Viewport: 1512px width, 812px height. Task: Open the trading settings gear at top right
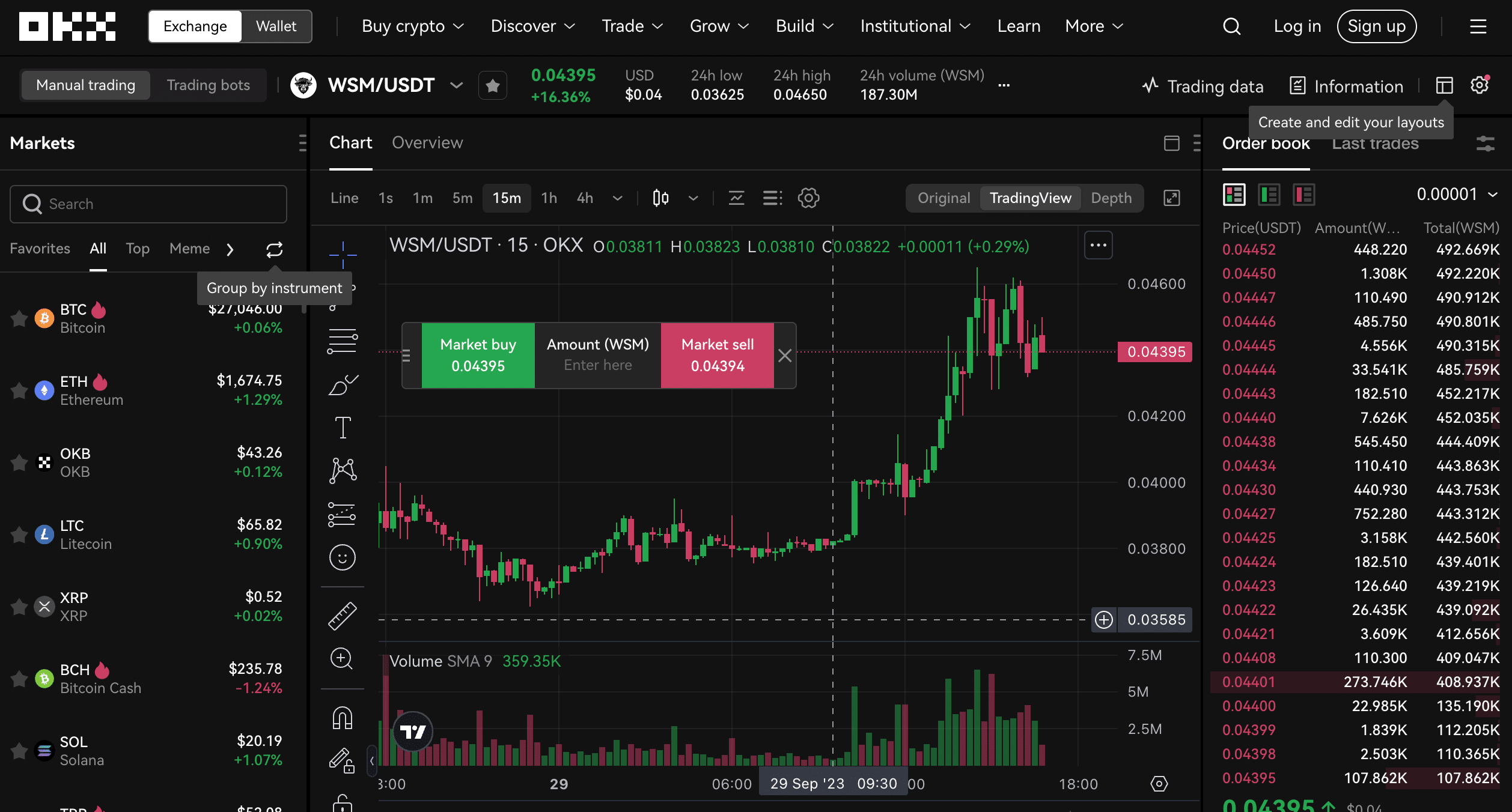[x=1480, y=85]
